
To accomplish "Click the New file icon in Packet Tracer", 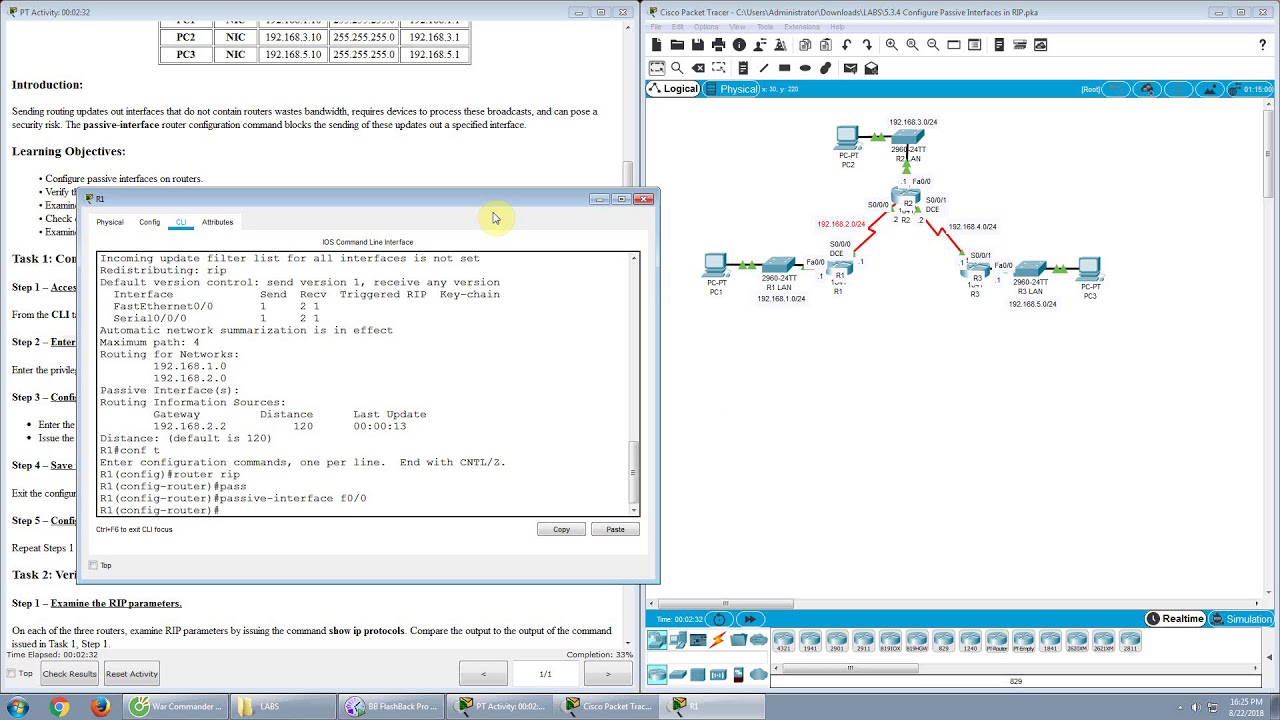I will click(656, 45).
